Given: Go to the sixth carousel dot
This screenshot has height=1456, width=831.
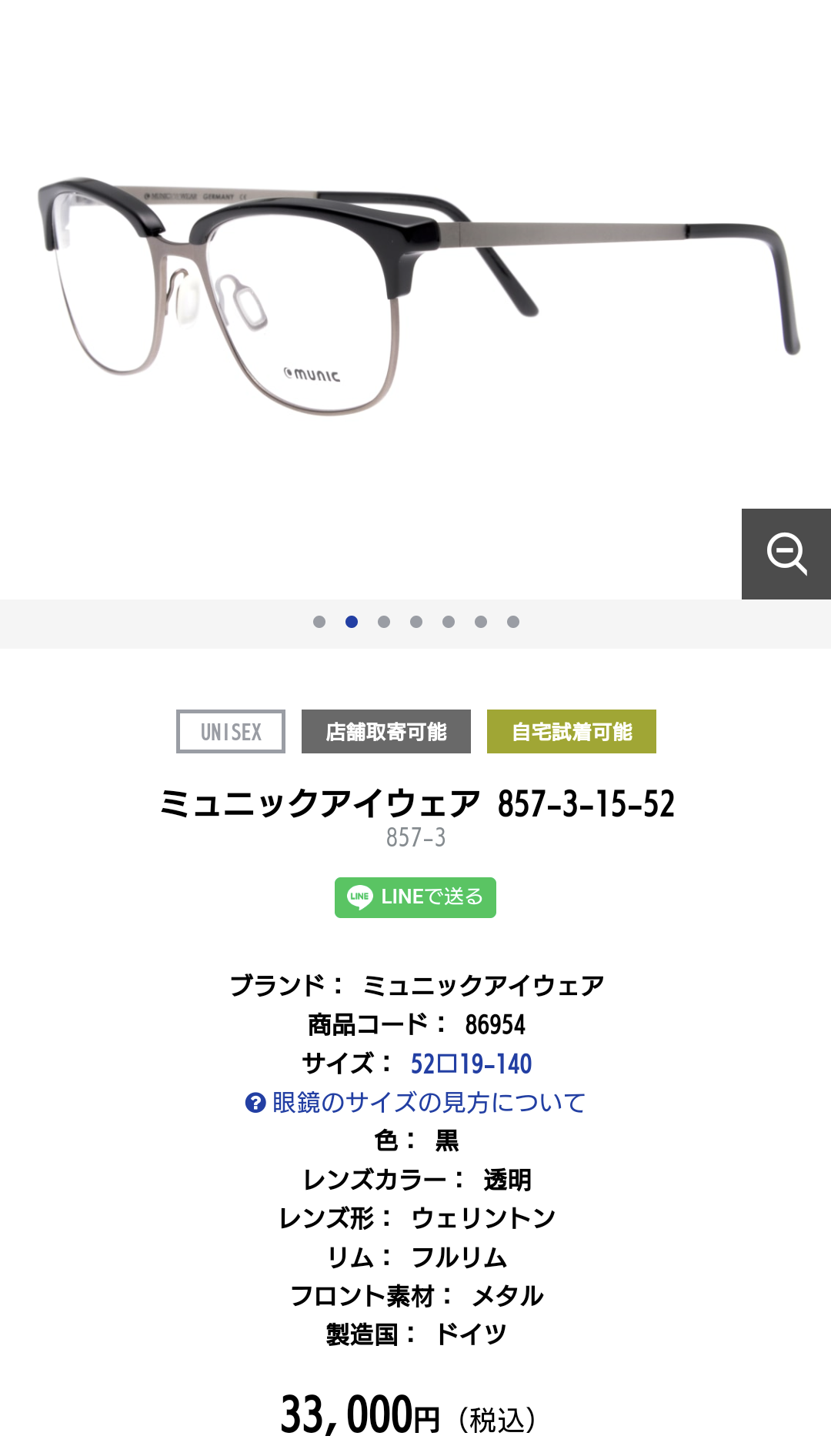Looking at the screenshot, I should click(481, 622).
